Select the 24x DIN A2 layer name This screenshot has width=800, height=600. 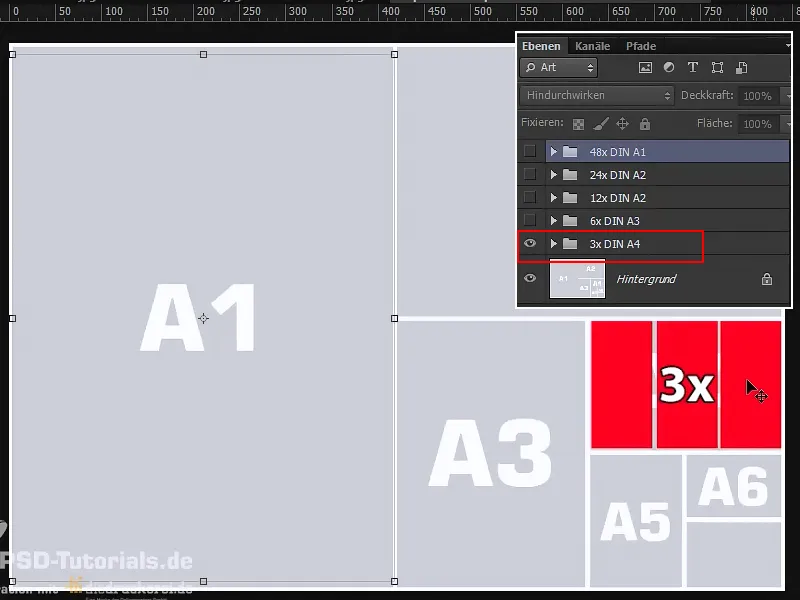[617, 175]
